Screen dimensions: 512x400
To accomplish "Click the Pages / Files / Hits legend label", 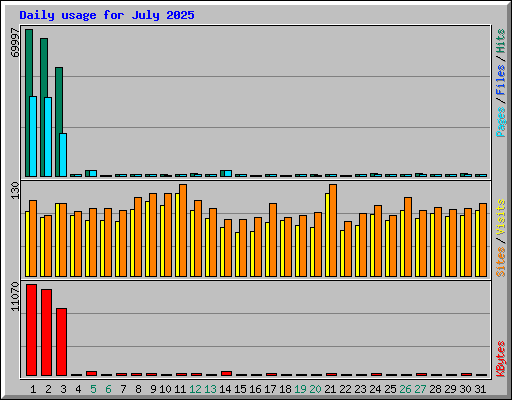I will coord(501,83).
